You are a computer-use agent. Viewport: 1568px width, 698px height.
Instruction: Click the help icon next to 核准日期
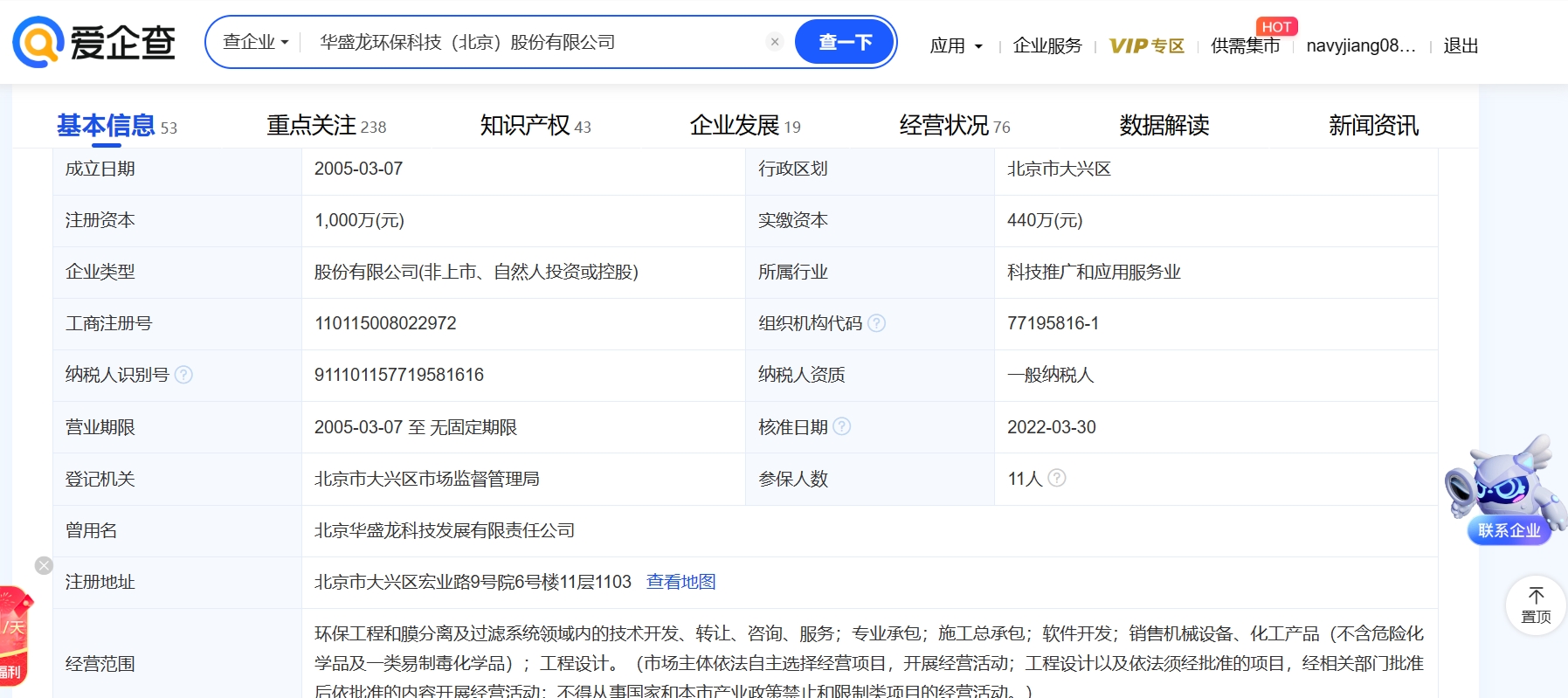tap(841, 426)
